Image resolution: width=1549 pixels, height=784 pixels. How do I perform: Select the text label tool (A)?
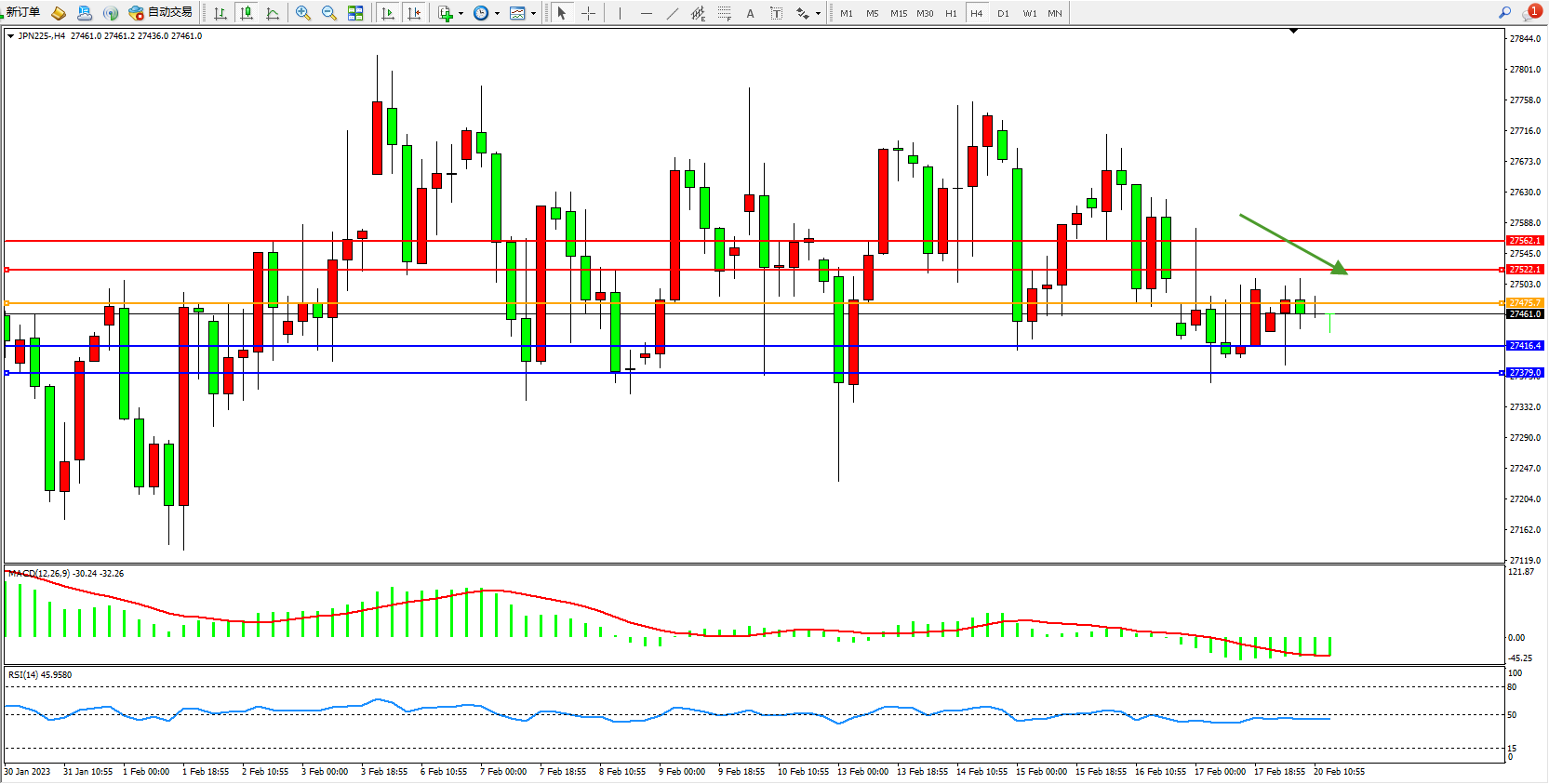[750, 13]
